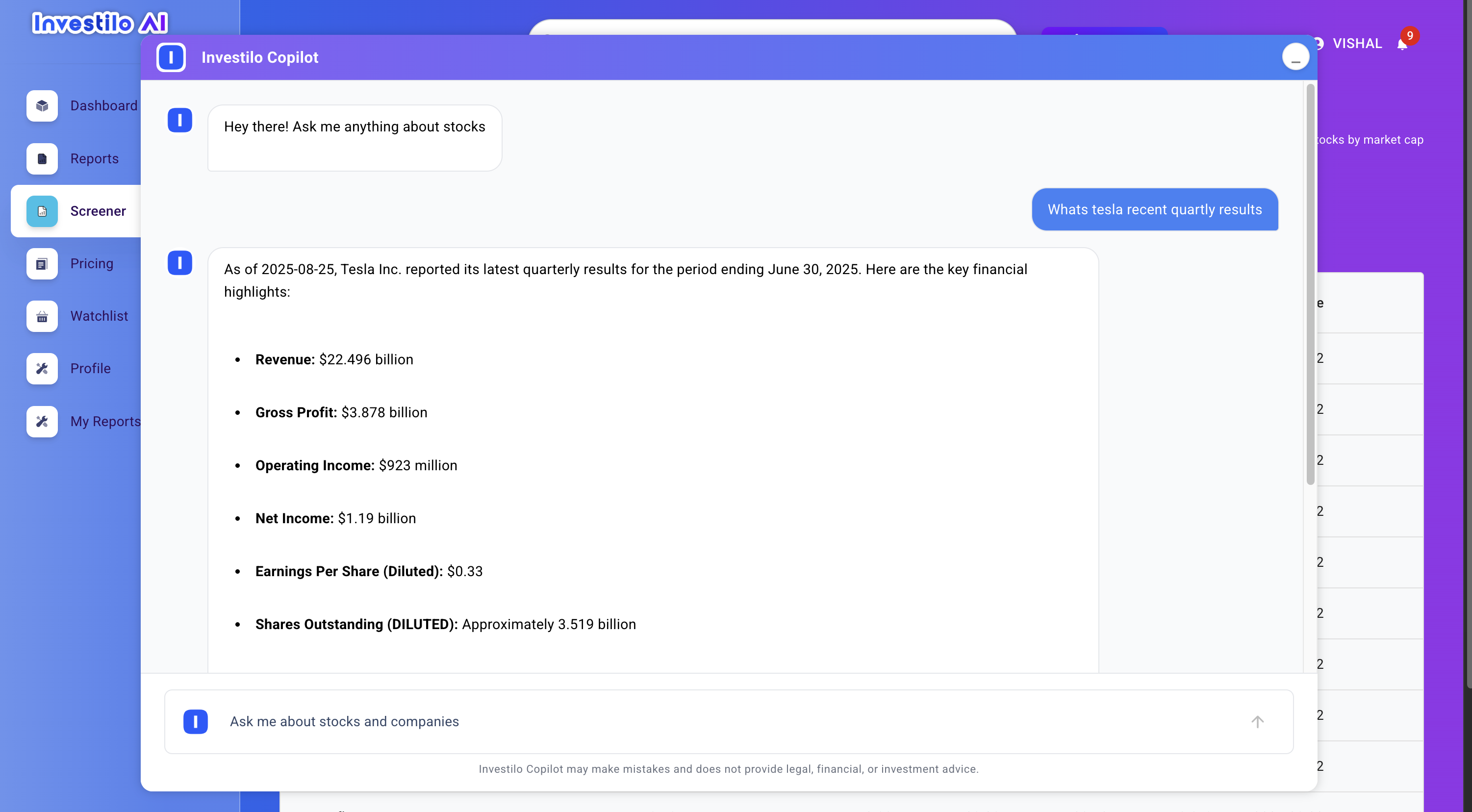Navigate to the Watchlist section
Screen dimensions: 1472x812
(99, 316)
